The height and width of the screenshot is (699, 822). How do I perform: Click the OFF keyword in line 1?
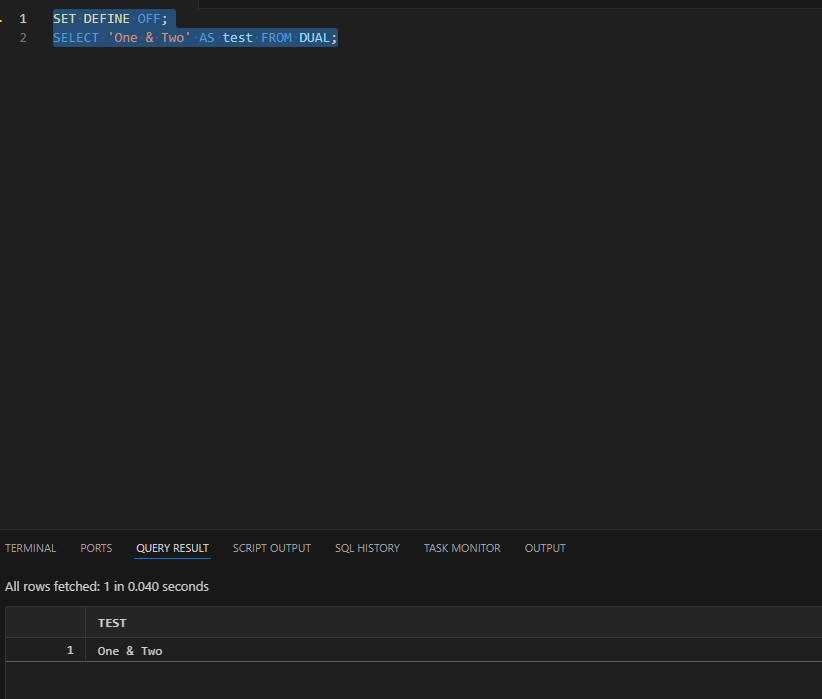click(149, 19)
